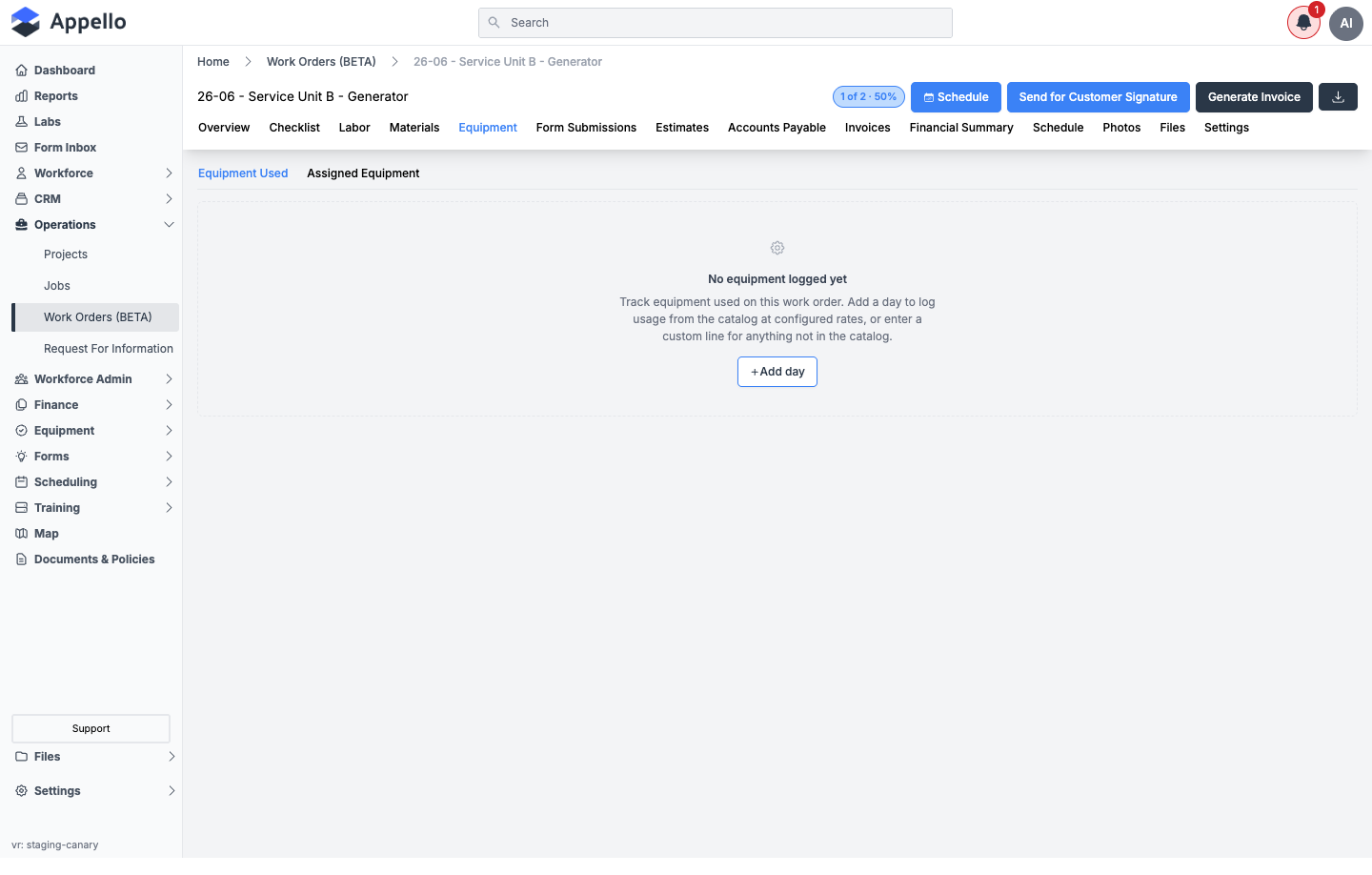Open the notifications bell
The height and width of the screenshot is (875, 1372).
[1303, 23]
